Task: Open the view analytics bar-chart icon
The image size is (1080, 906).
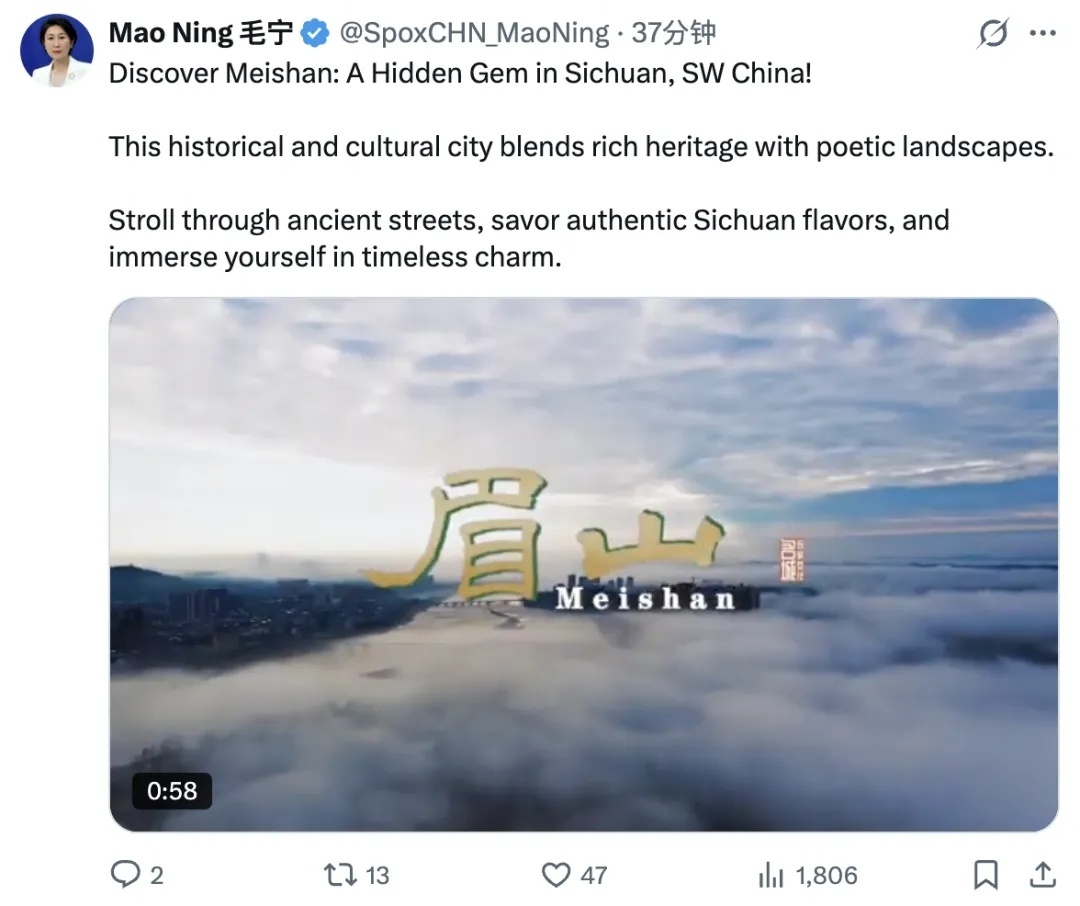Action: (771, 876)
